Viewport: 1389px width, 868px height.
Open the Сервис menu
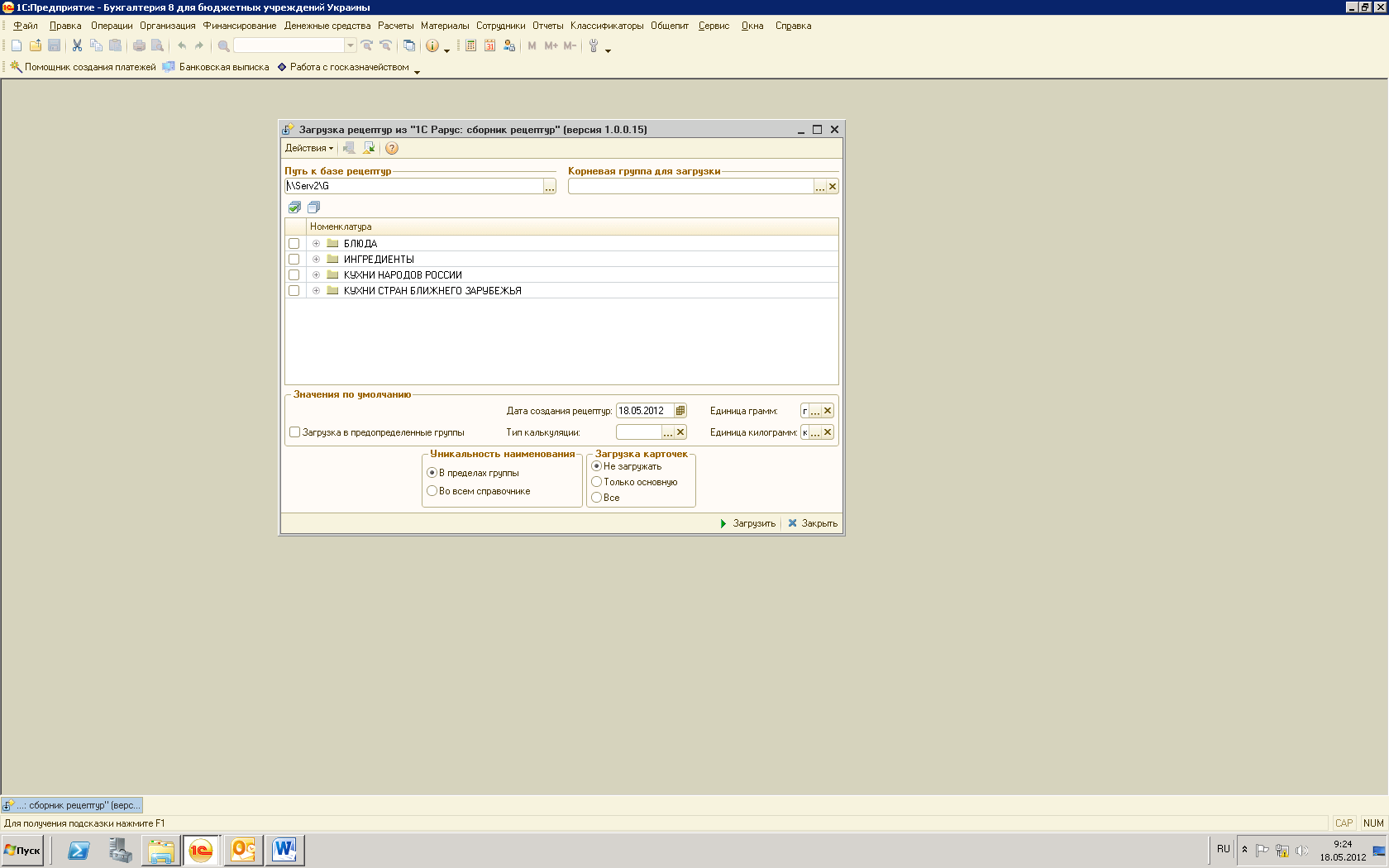click(x=714, y=26)
